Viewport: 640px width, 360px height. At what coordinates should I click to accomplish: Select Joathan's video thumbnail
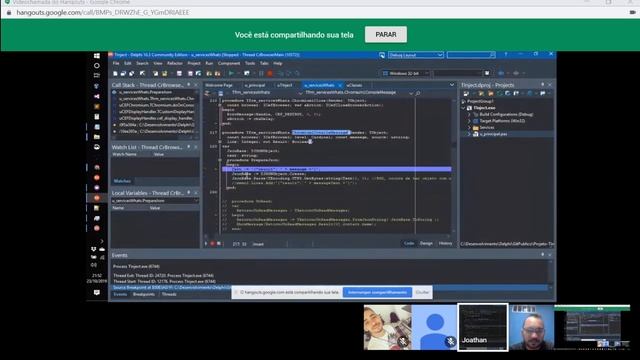pyautogui.click(x=483, y=327)
